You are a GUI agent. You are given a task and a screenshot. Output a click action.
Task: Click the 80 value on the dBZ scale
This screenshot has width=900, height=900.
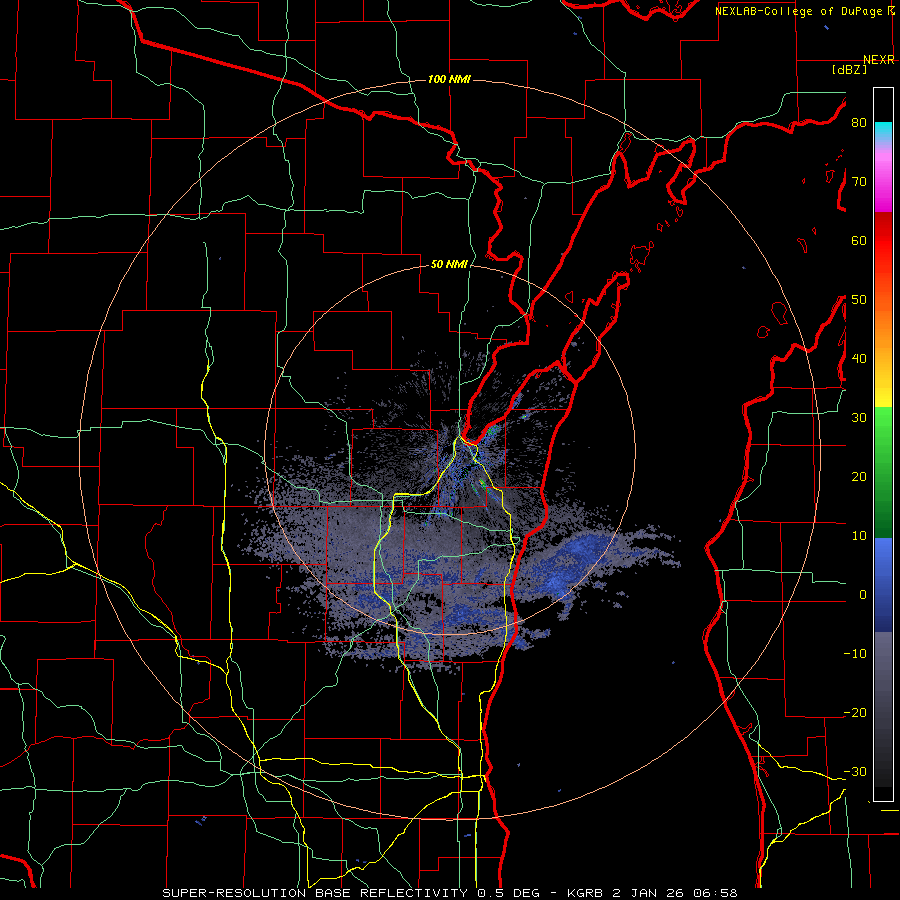tap(859, 123)
